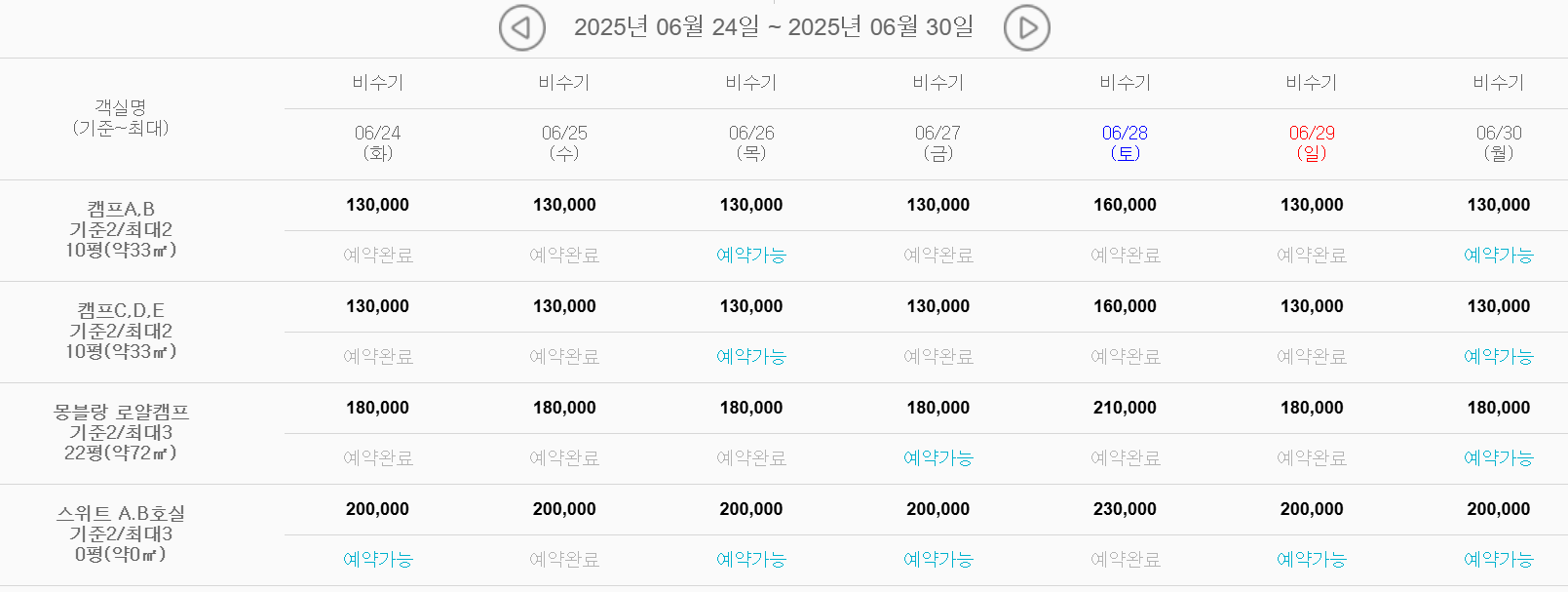Click 예약가능 for 캠프C,D,E on 06/26
Image resolution: width=1568 pixels, height=592 pixels.
(750, 356)
